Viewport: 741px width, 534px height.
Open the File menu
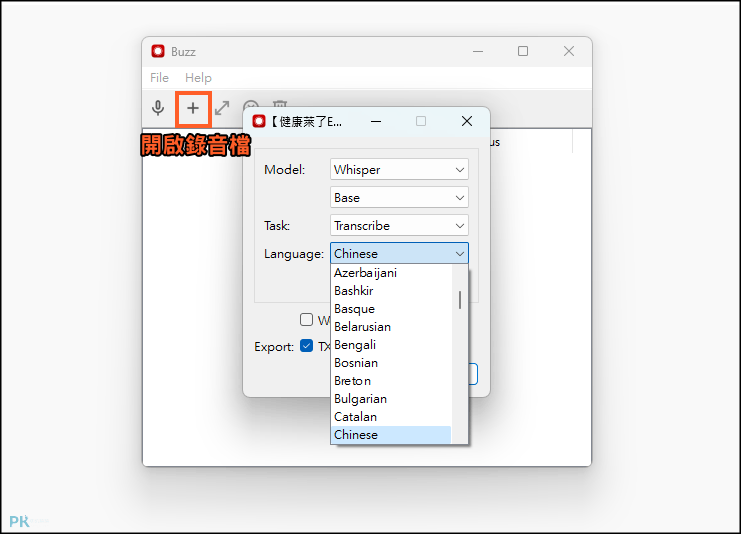point(159,78)
